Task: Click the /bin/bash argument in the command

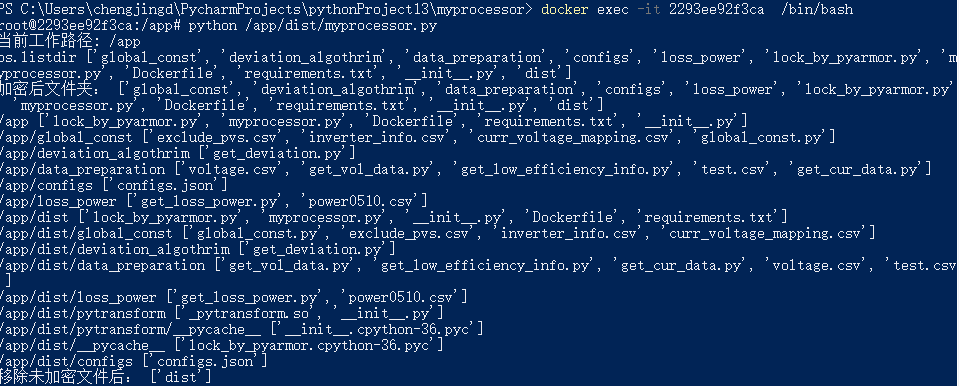Action: click(x=817, y=9)
